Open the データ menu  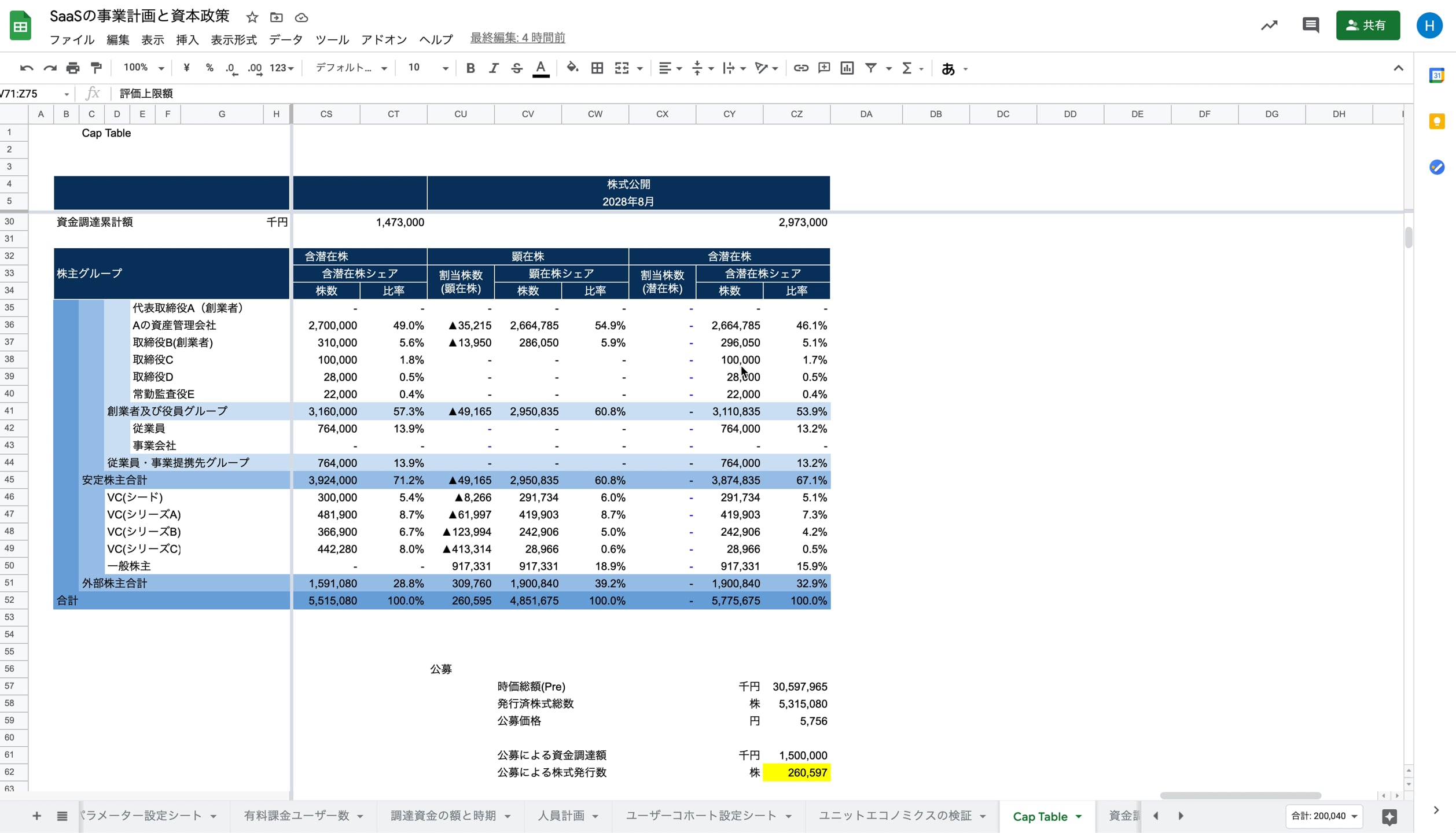coord(285,39)
